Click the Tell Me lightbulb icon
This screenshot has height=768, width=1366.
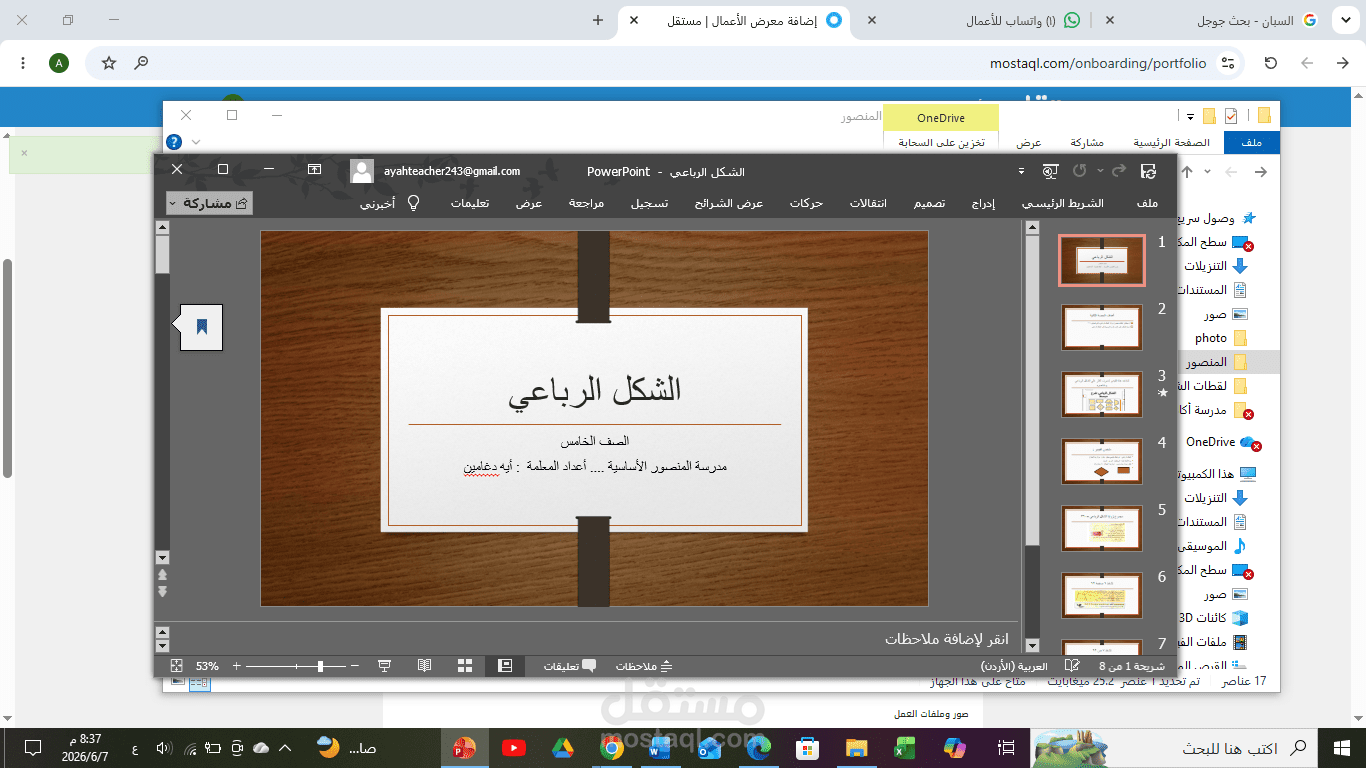413,203
